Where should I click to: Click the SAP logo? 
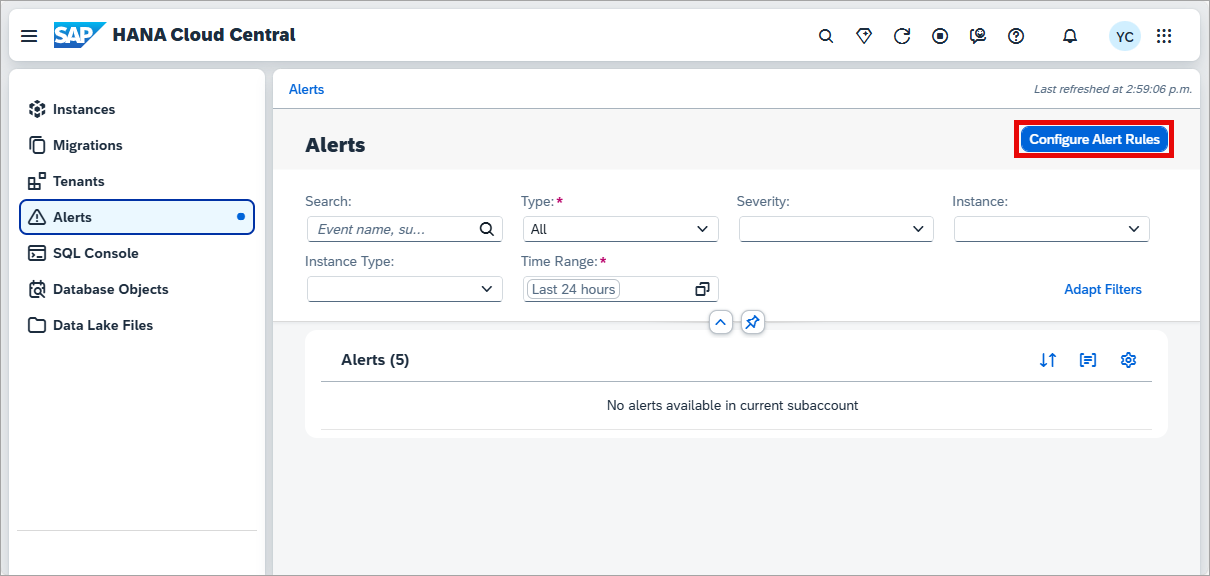(x=79, y=35)
